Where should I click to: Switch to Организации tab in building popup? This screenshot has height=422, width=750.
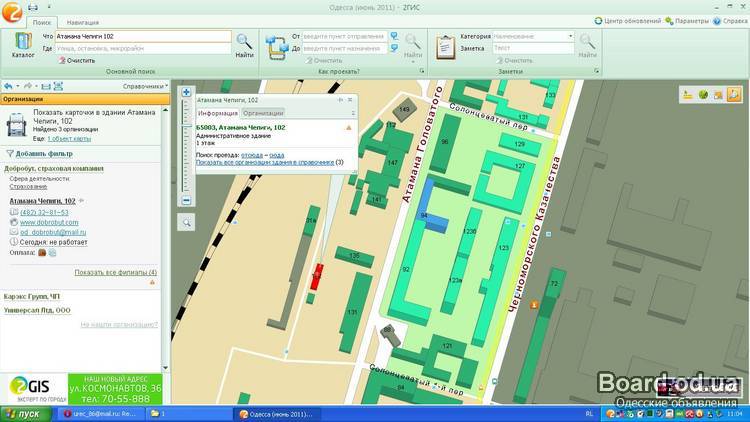(263, 113)
